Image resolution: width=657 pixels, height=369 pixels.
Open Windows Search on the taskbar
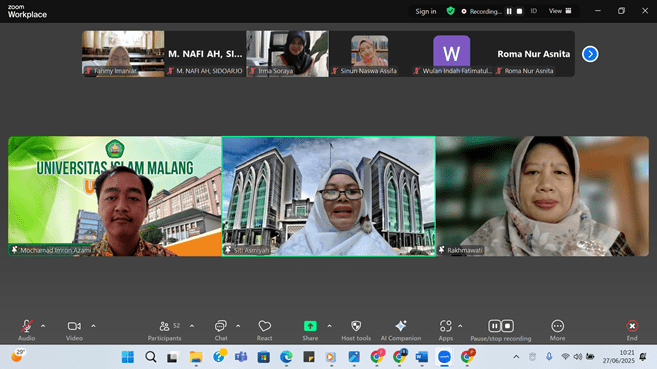pyautogui.click(x=151, y=357)
